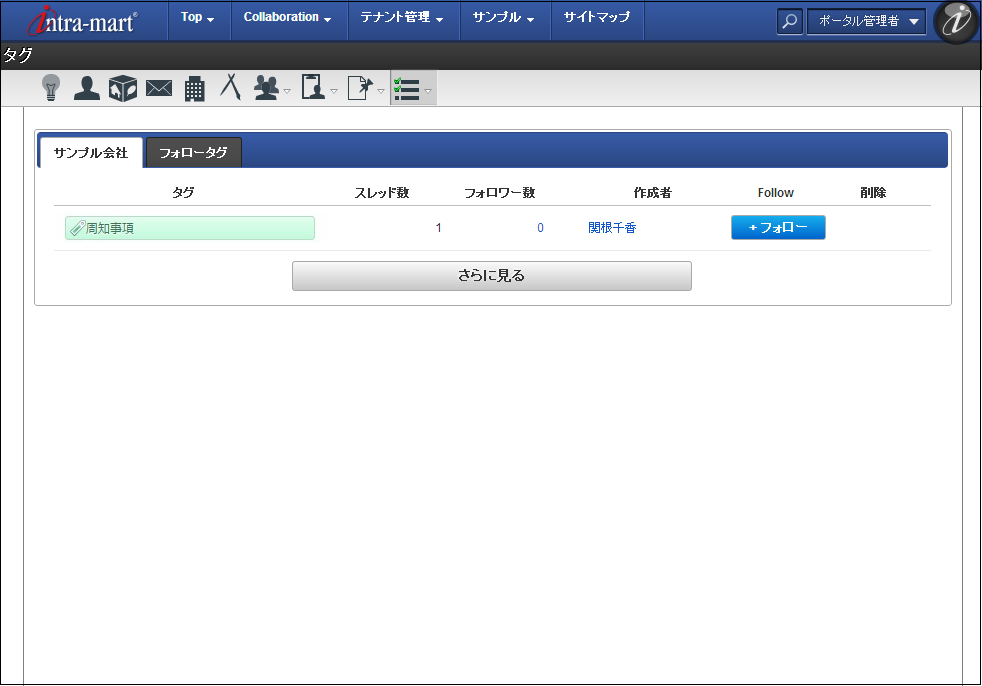Expand the ポータル管理者 user dropdown
Image resolution: width=982 pixels, height=686 pixels.
(x=866, y=21)
